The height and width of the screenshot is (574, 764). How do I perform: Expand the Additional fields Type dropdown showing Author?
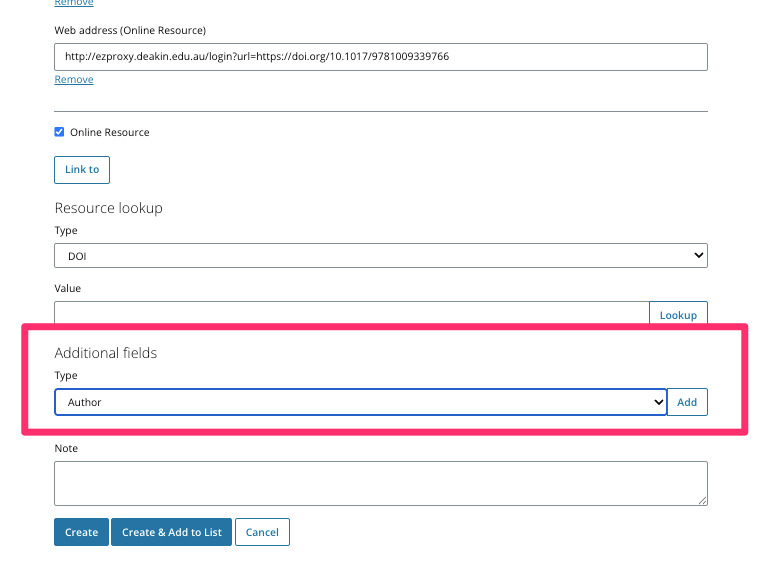click(360, 402)
